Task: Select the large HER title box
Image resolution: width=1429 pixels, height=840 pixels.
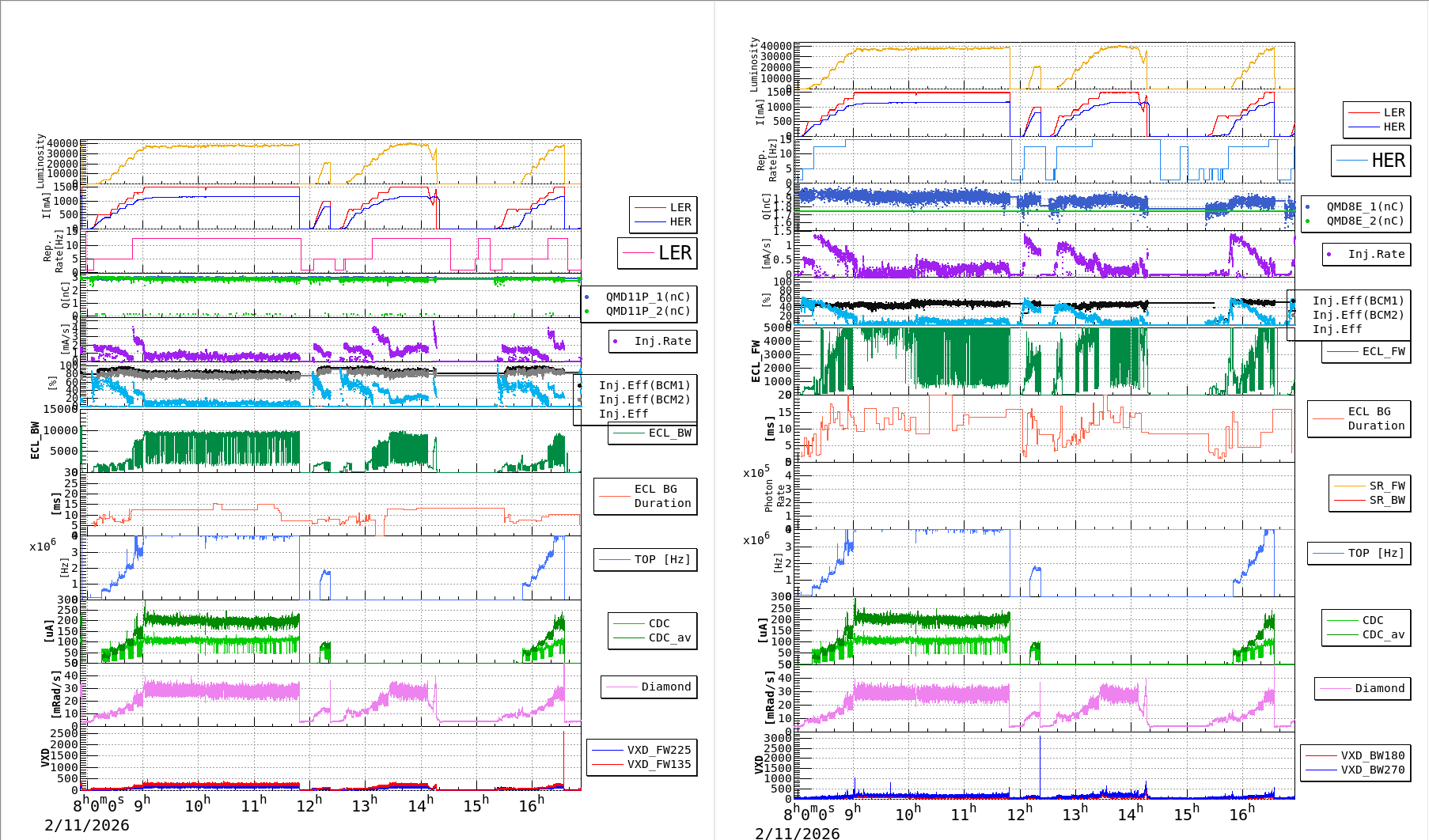Action: tap(1371, 161)
